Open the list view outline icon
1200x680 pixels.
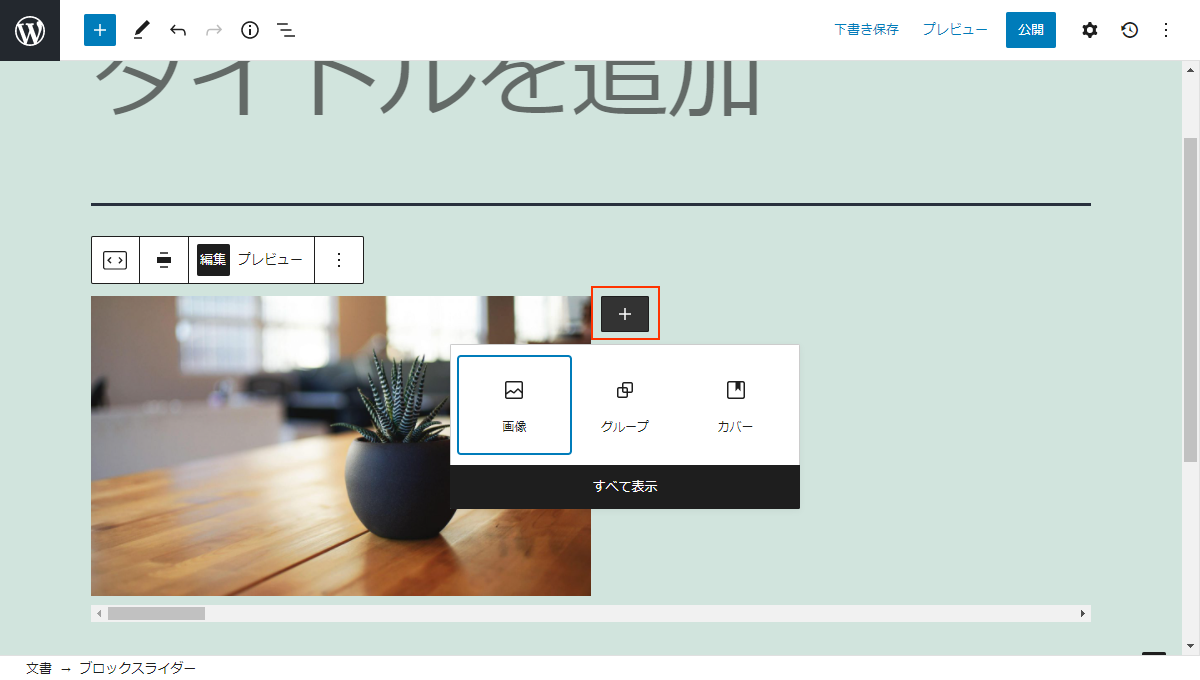(286, 30)
